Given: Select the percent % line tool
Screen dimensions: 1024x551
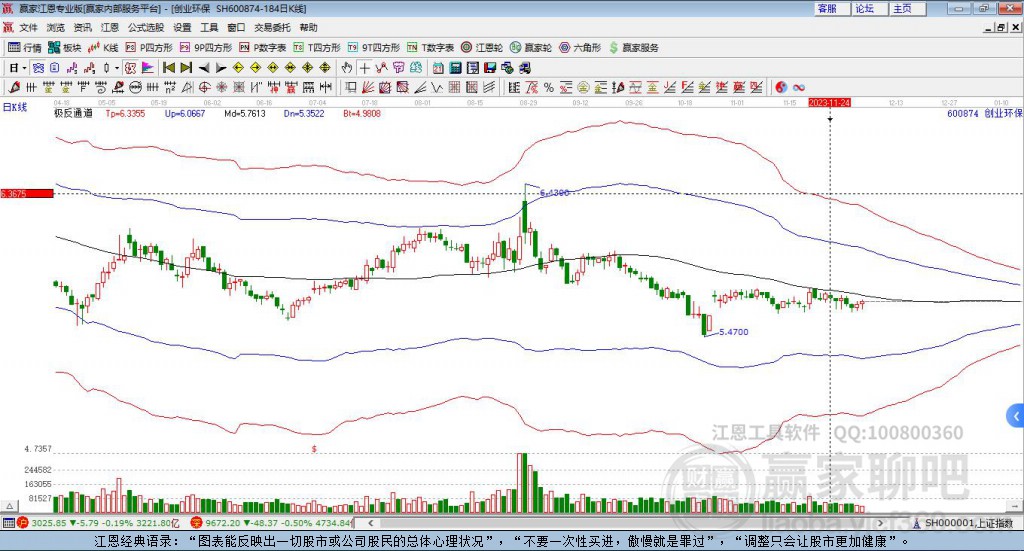Looking at the screenshot, I should click(549, 87).
